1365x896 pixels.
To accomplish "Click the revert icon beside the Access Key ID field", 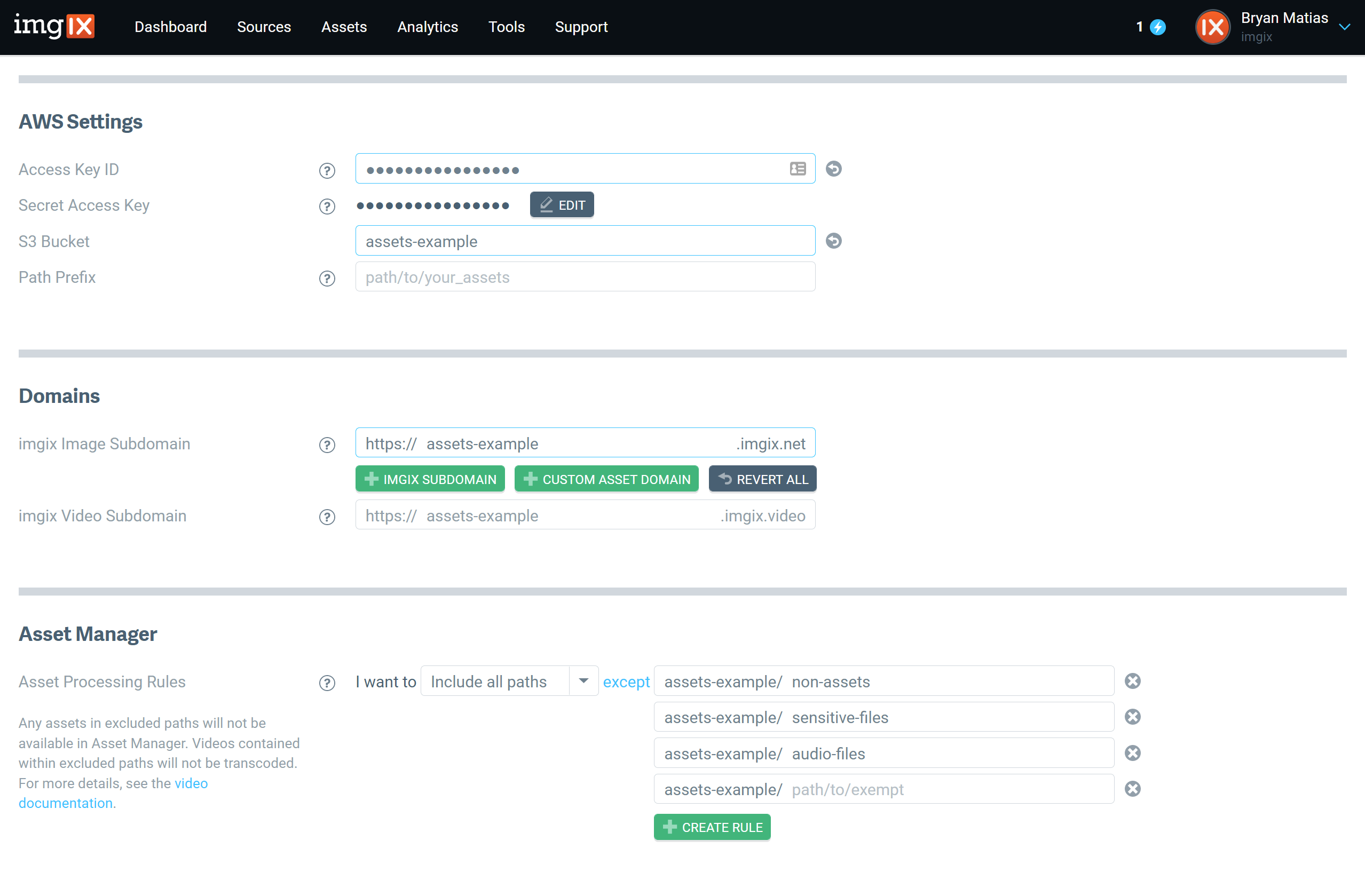I will 833,169.
